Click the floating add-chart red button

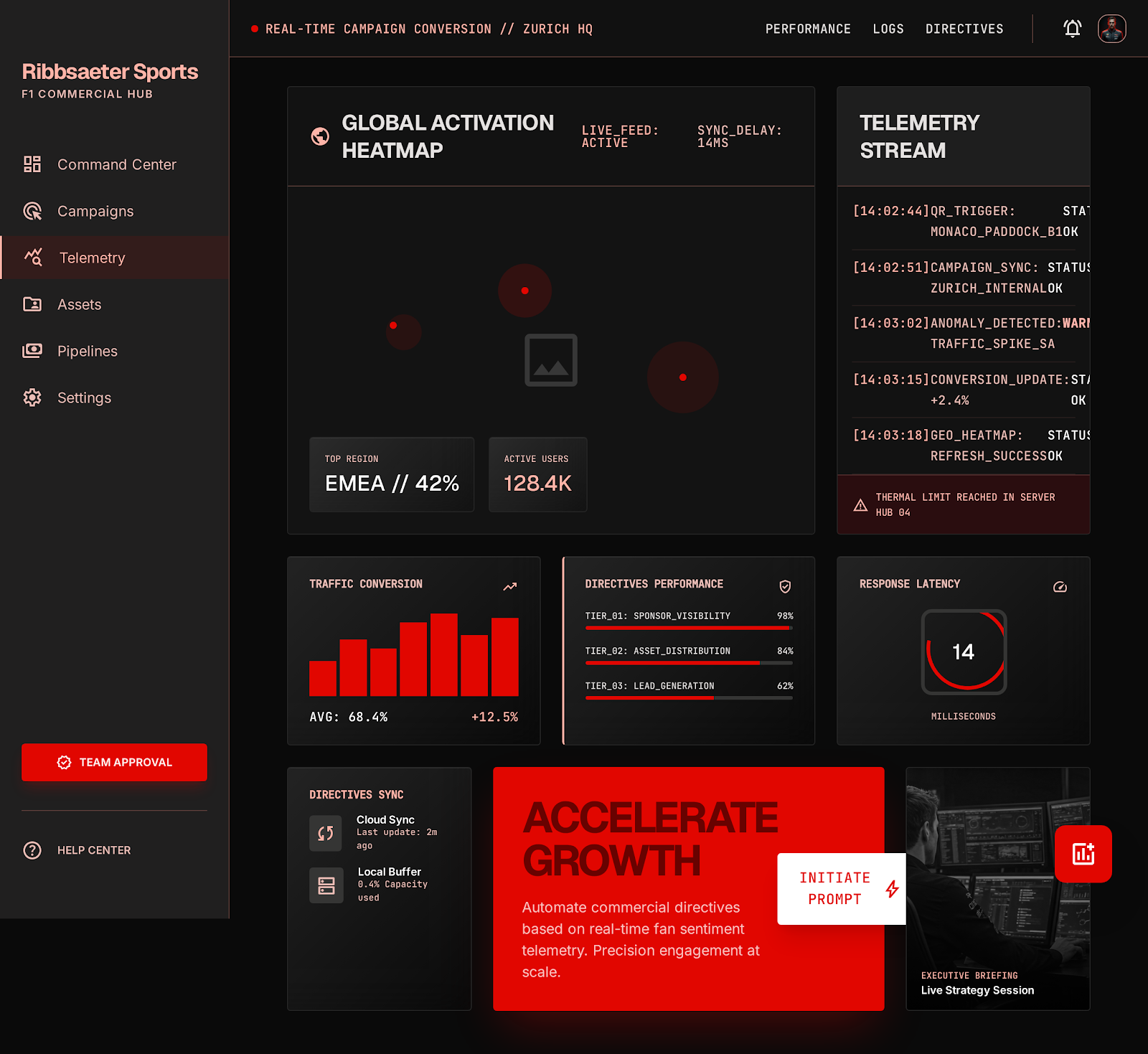(1083, 854)
